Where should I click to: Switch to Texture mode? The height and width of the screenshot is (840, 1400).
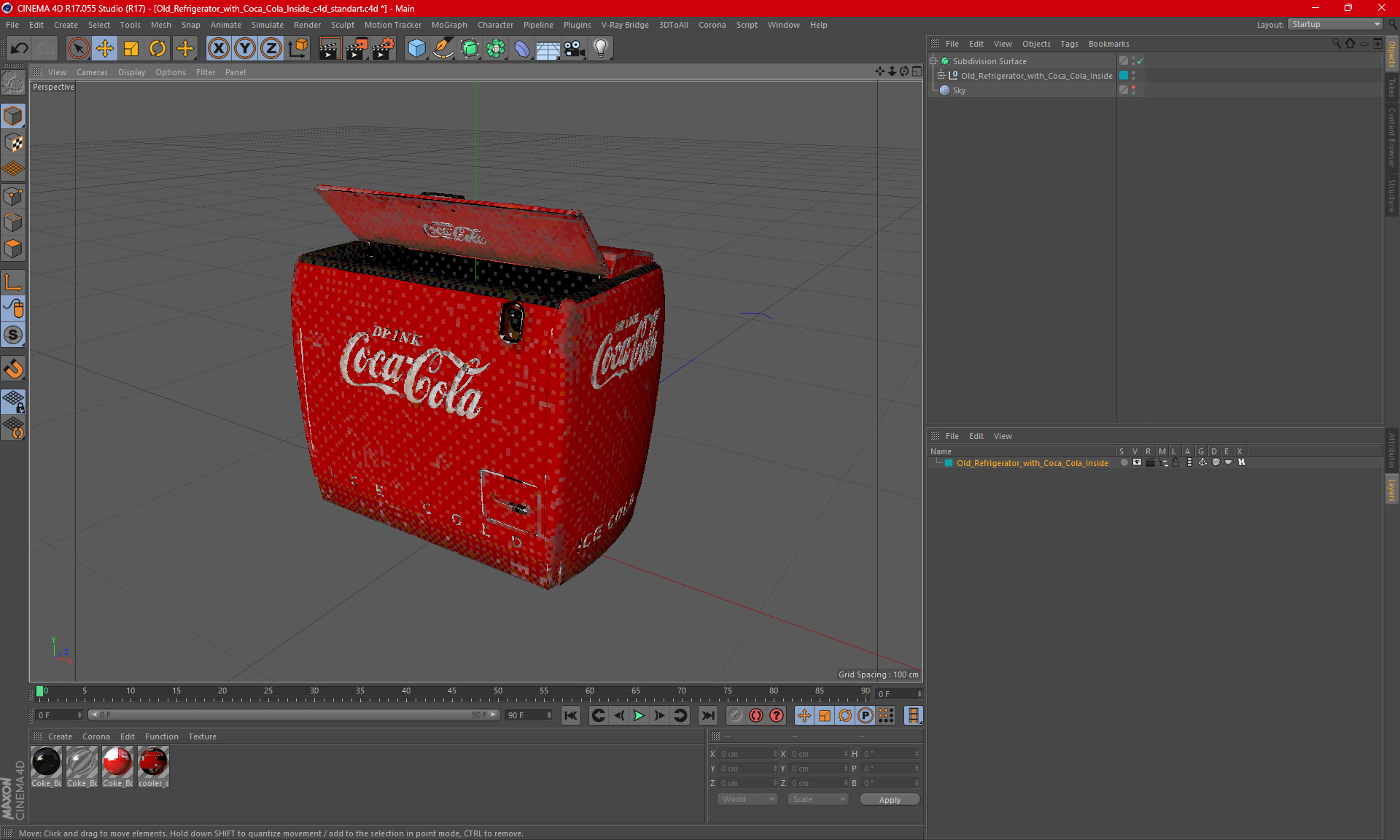13,143
